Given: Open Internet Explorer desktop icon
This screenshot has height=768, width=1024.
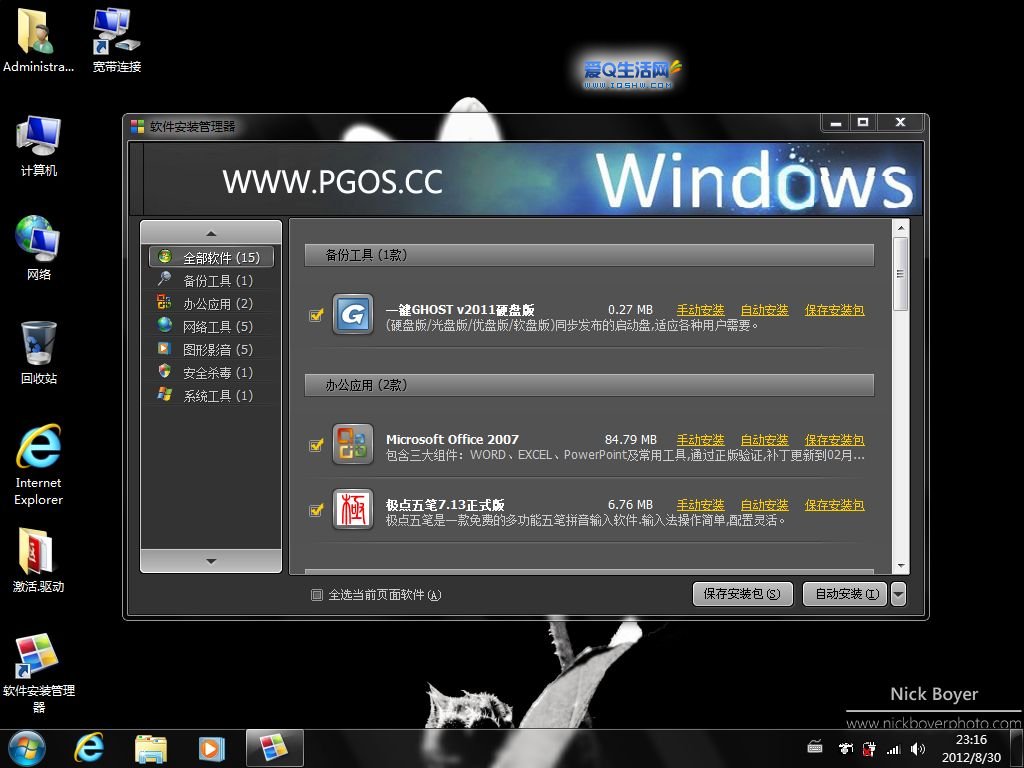Looking at the screenshot, I should (x=39, y=465).
